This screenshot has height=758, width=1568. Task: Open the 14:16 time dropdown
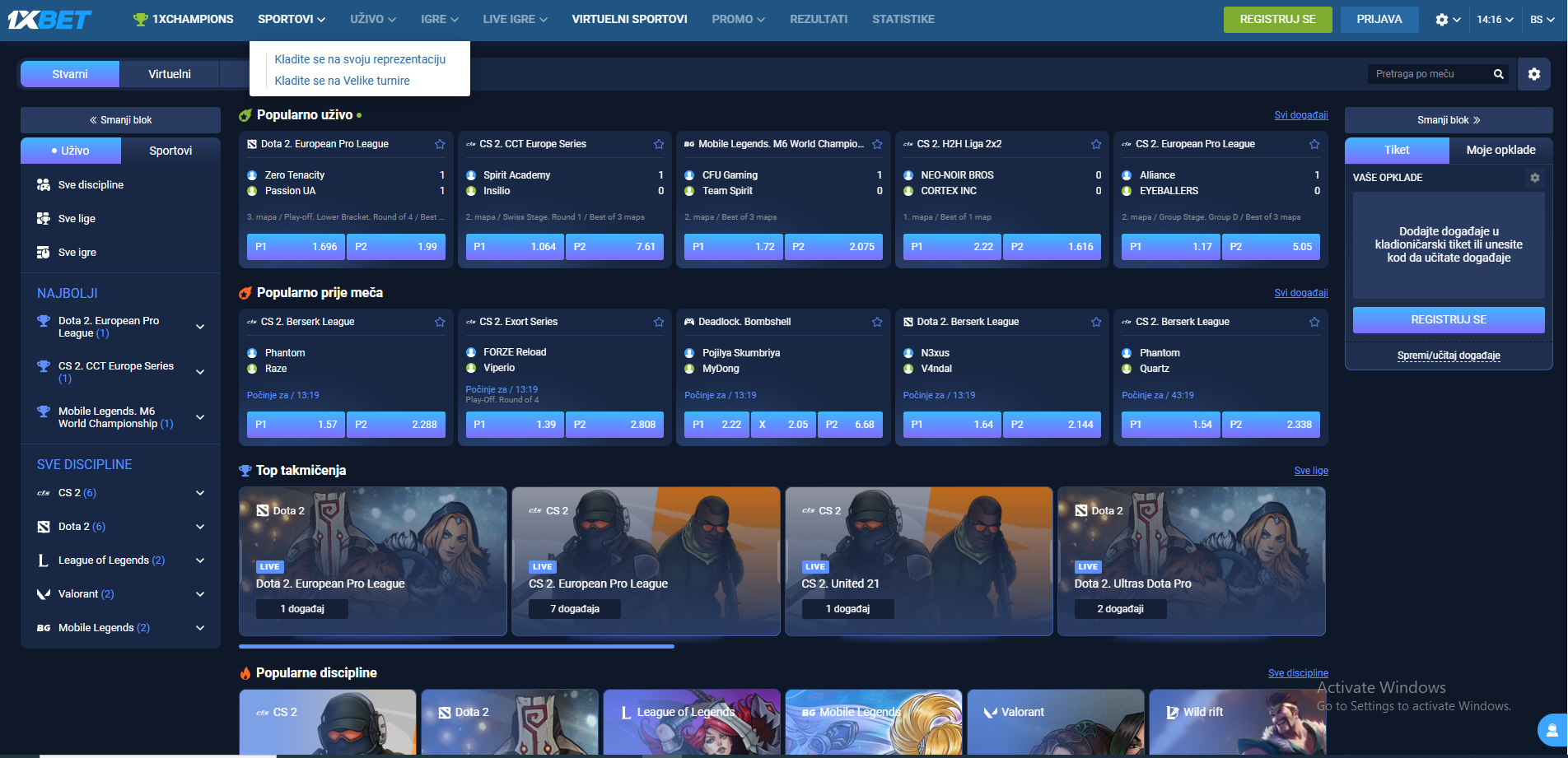pyautogui.click(x=1495, y=19)
